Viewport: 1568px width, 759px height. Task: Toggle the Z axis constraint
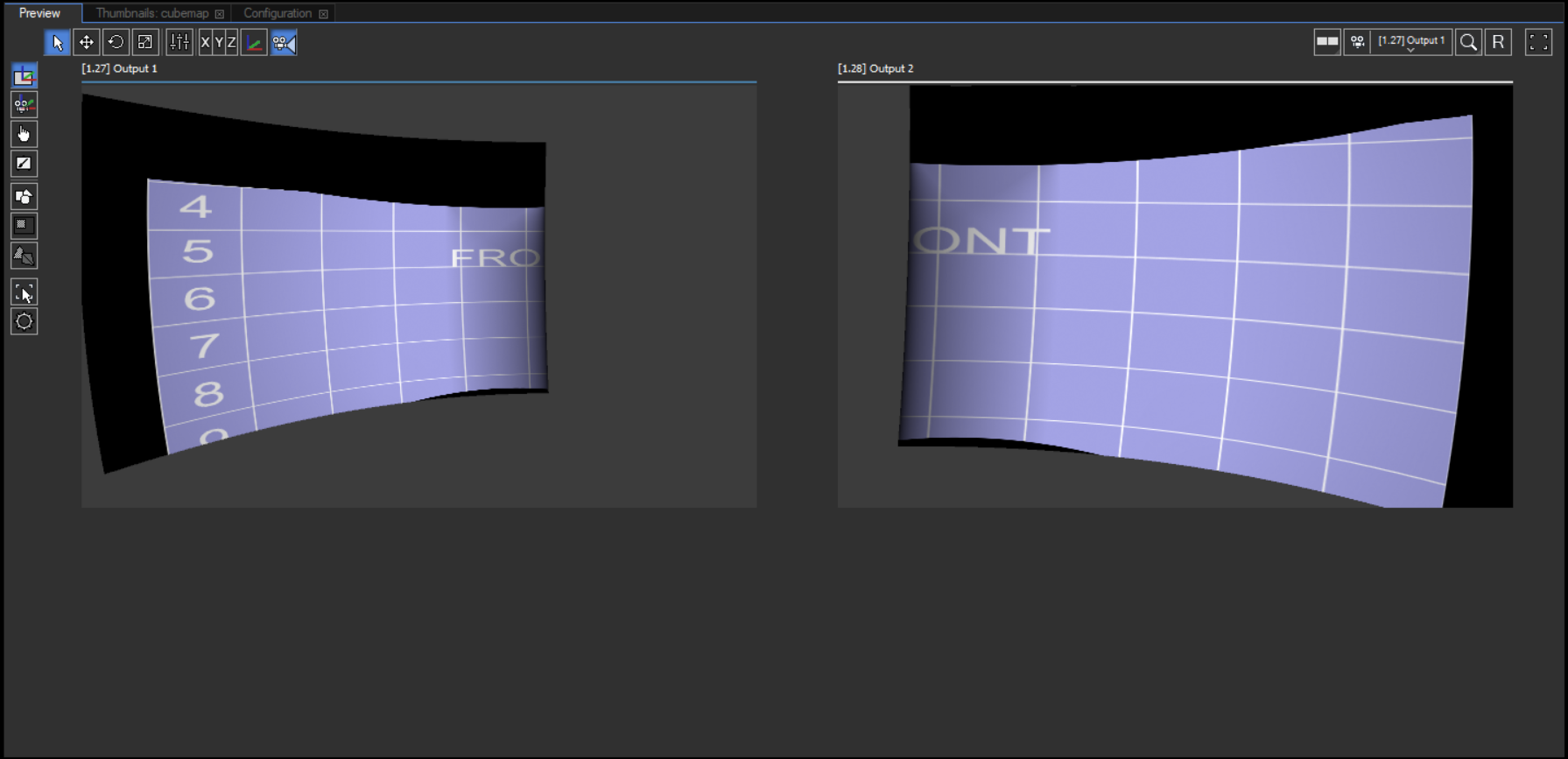pos(231,42)
